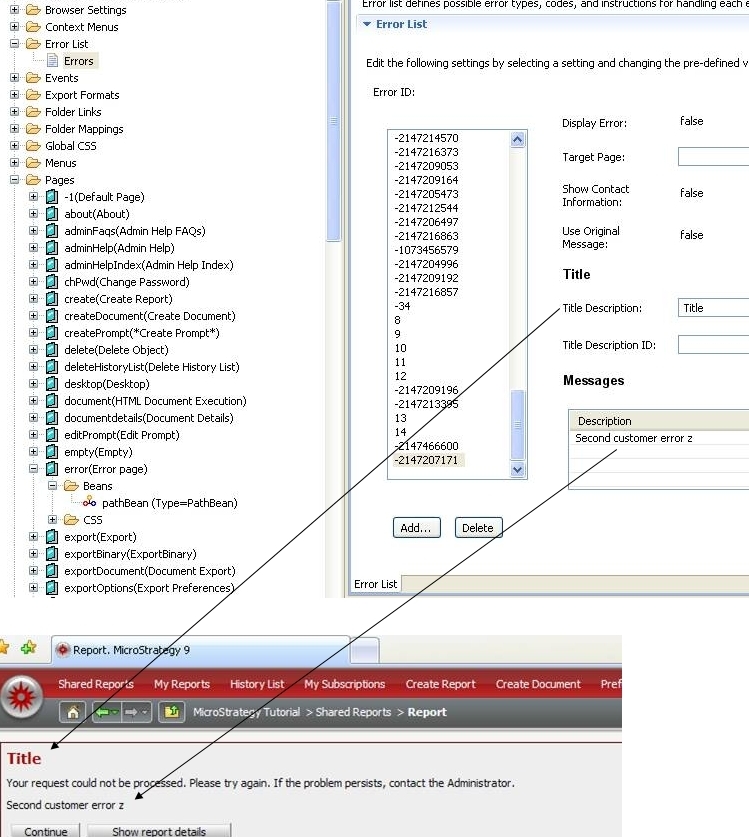The height and width of the screenshot is (837, 749).
Task: Click the Continue button
Action: click(45, 831)
